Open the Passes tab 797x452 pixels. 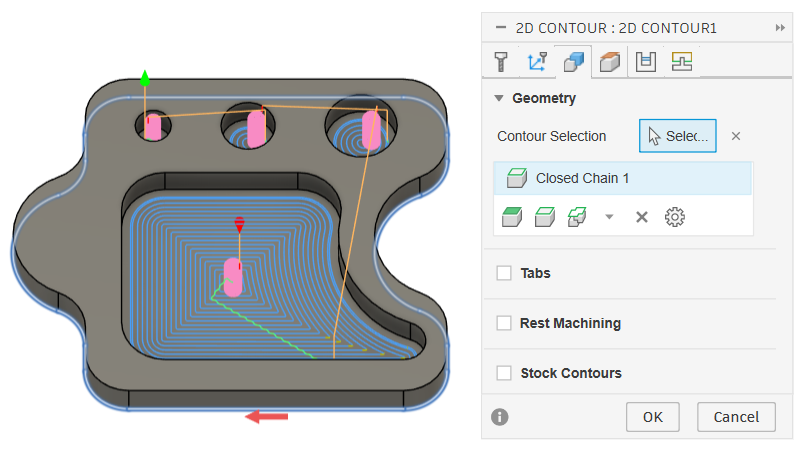pos(646,62)
